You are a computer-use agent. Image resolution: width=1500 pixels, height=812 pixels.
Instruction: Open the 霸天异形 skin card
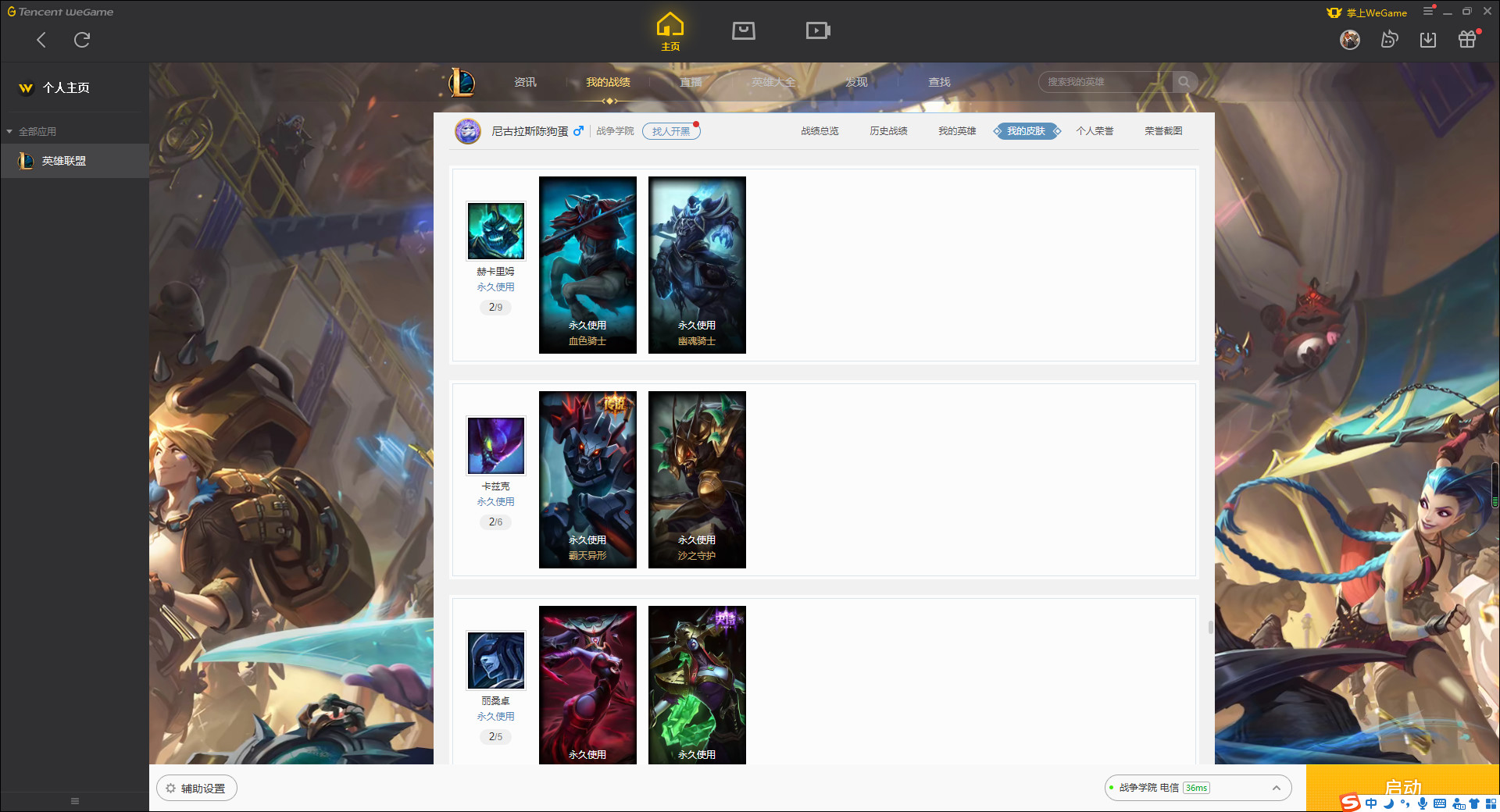[587, 479]
